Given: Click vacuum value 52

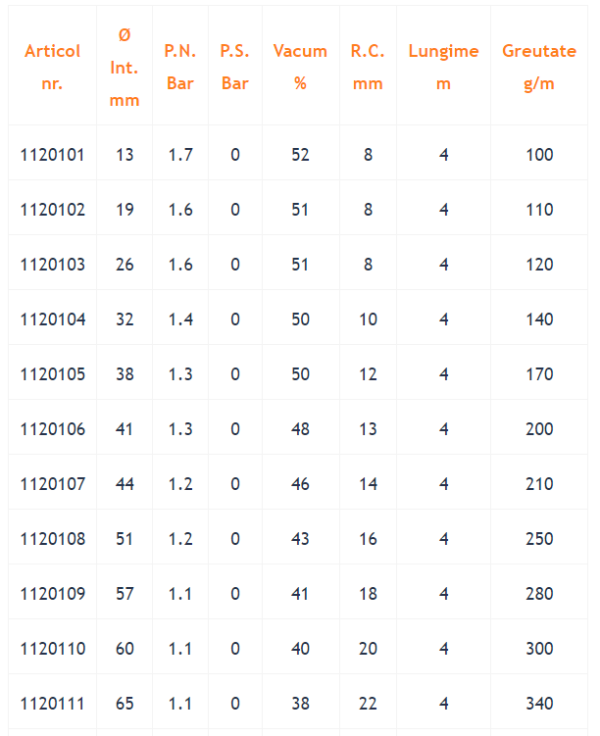Looking at the screenshot, I should pos(300,154).
